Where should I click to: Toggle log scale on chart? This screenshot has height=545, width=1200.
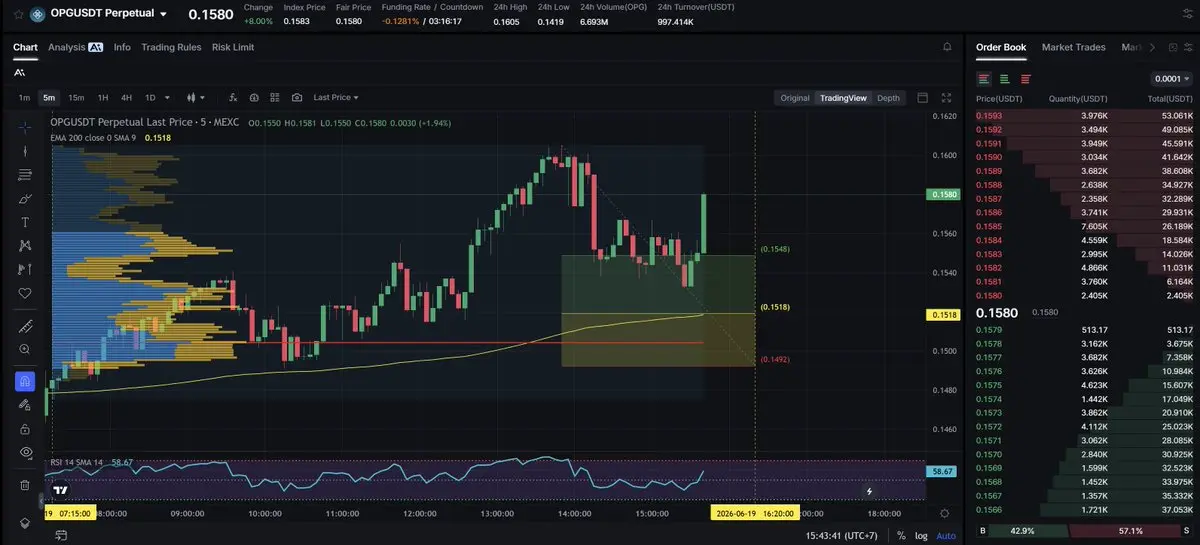pos(921,536)
